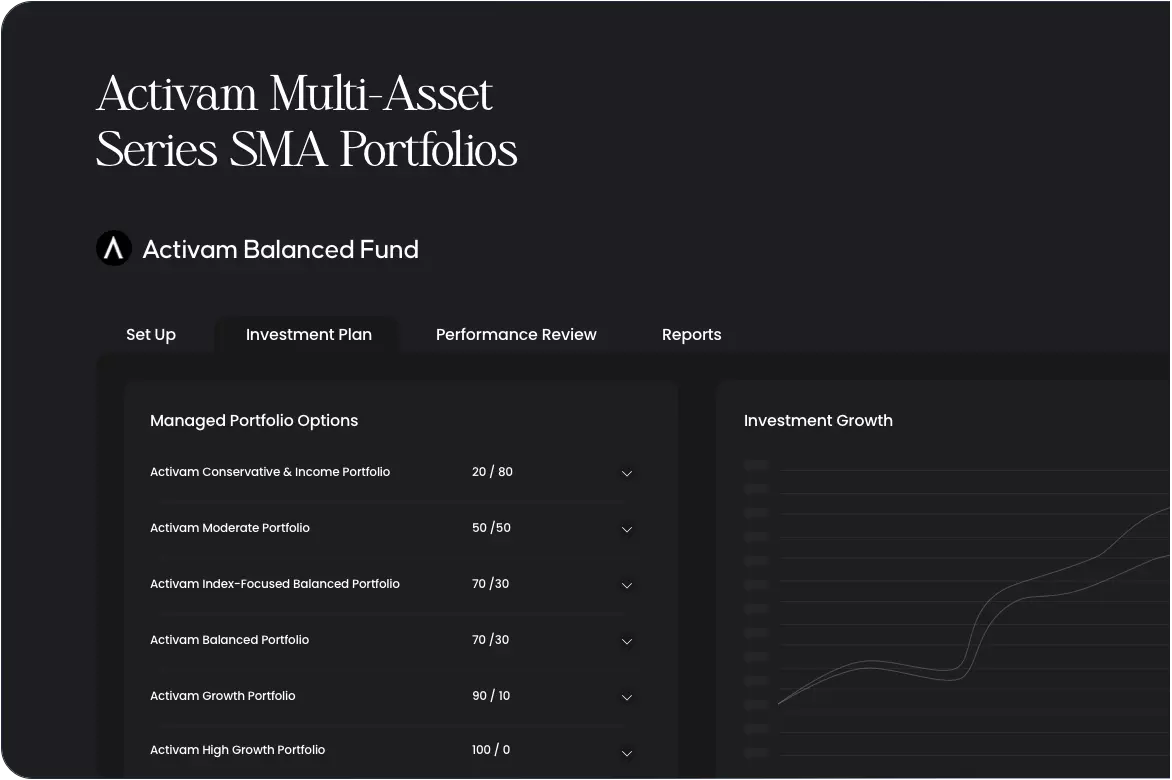The width and height of the screenshot is (1172, 780).
Task: Open the Performance Review tab
Action: (516, 334)
